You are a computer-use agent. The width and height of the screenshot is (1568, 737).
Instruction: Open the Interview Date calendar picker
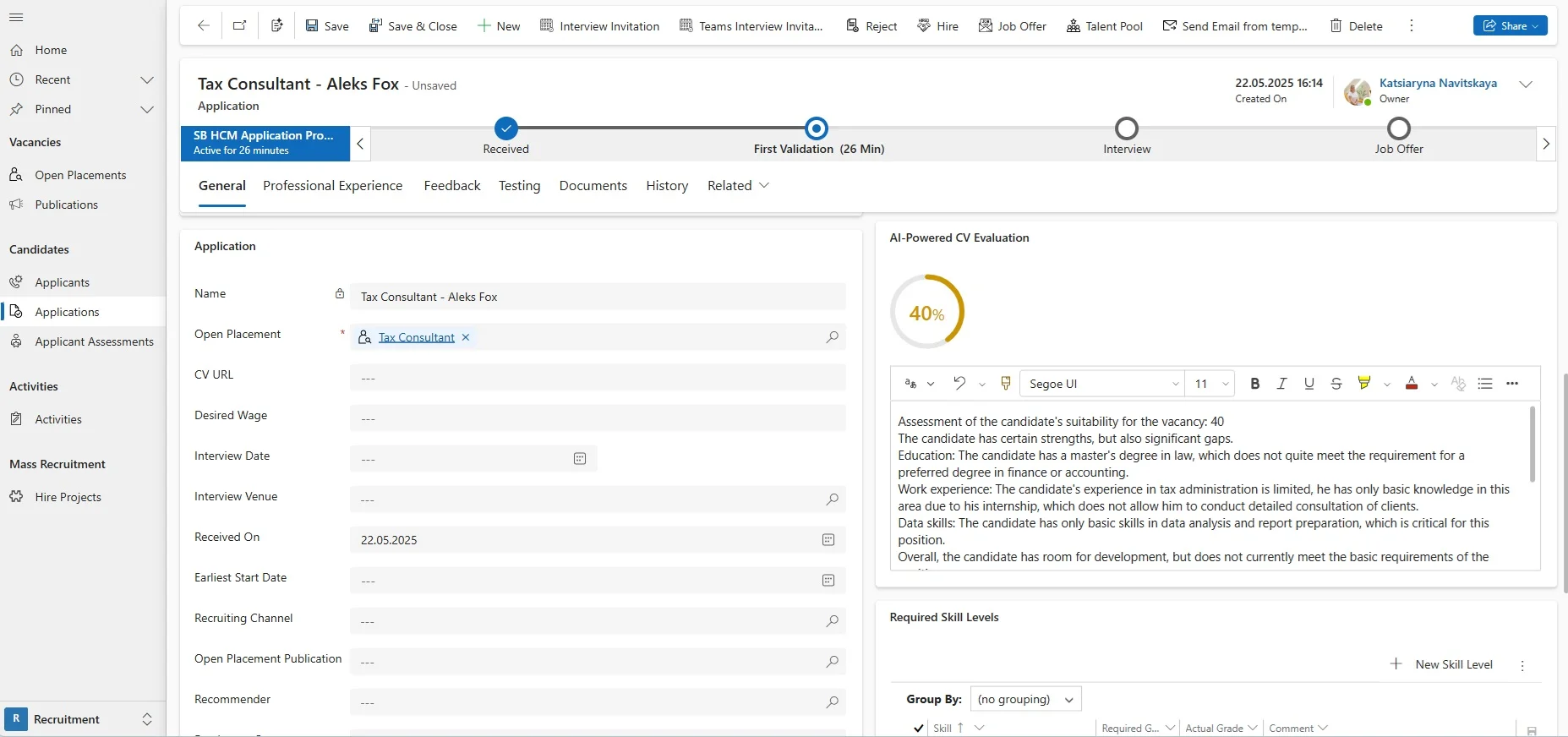[580, 459]
